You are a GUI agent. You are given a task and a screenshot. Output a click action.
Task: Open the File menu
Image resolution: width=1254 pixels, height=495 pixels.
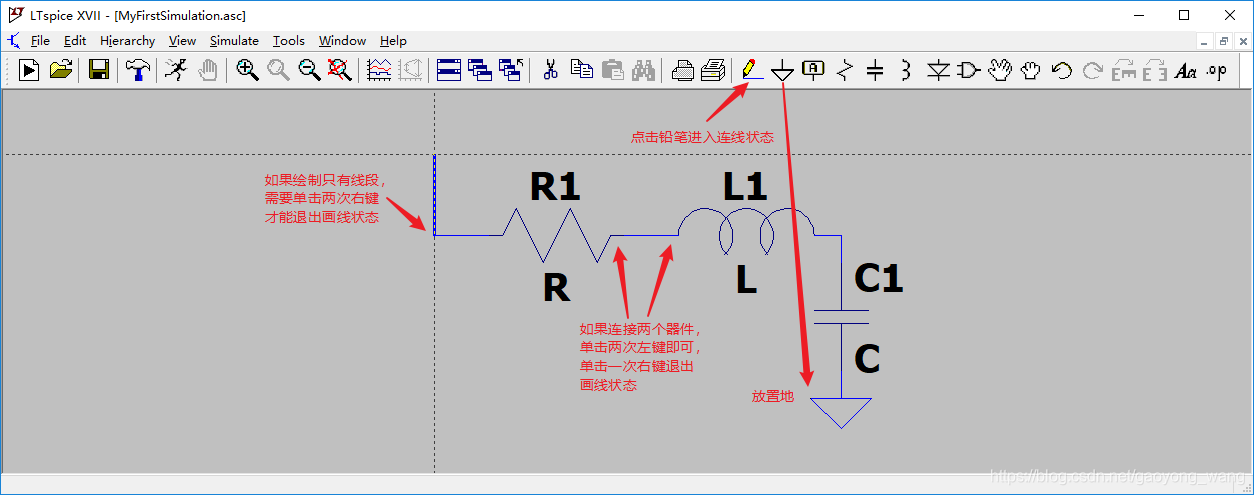point(40,41)
